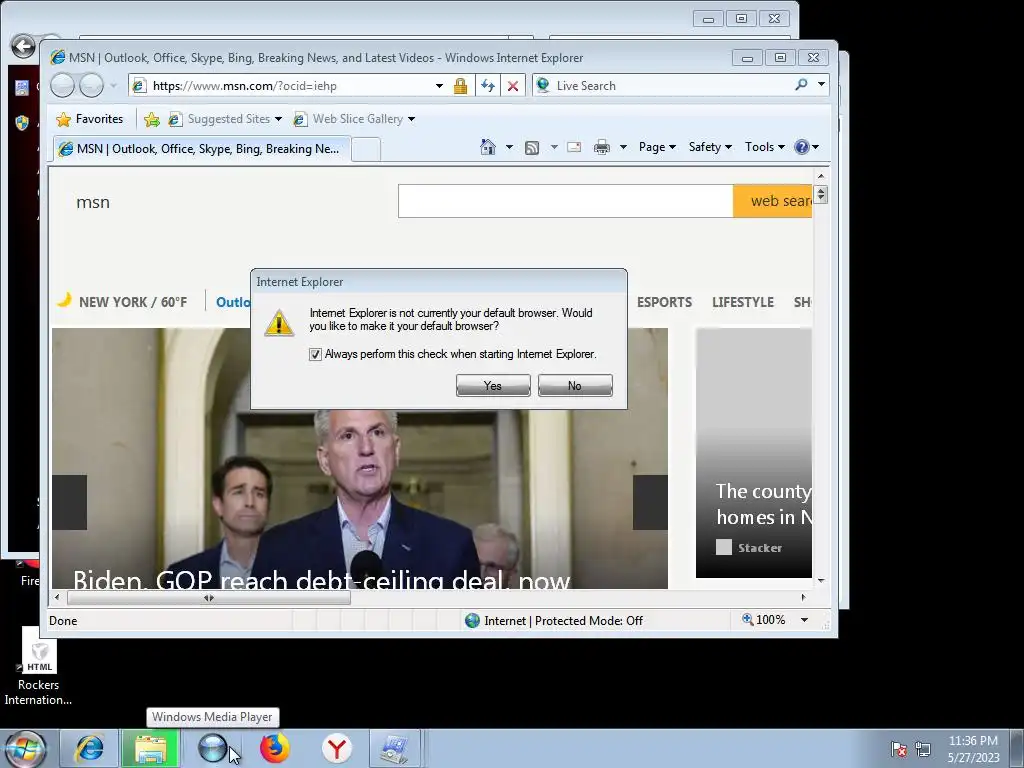Launch Firefox from the taskbar
The width and height of the screenshot is (1024, 768).
coord(274,748)
